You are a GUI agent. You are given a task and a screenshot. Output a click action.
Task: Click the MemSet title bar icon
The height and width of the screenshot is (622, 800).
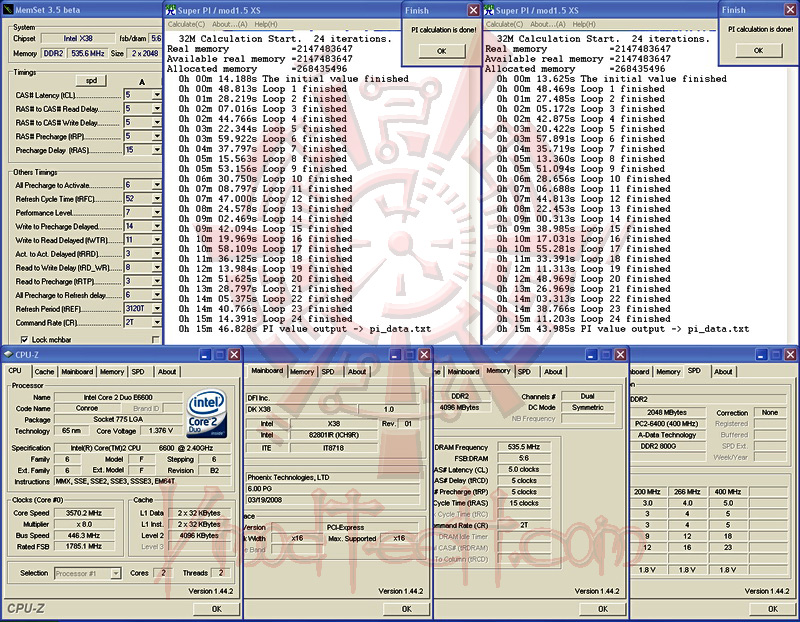tap(8, 10)
